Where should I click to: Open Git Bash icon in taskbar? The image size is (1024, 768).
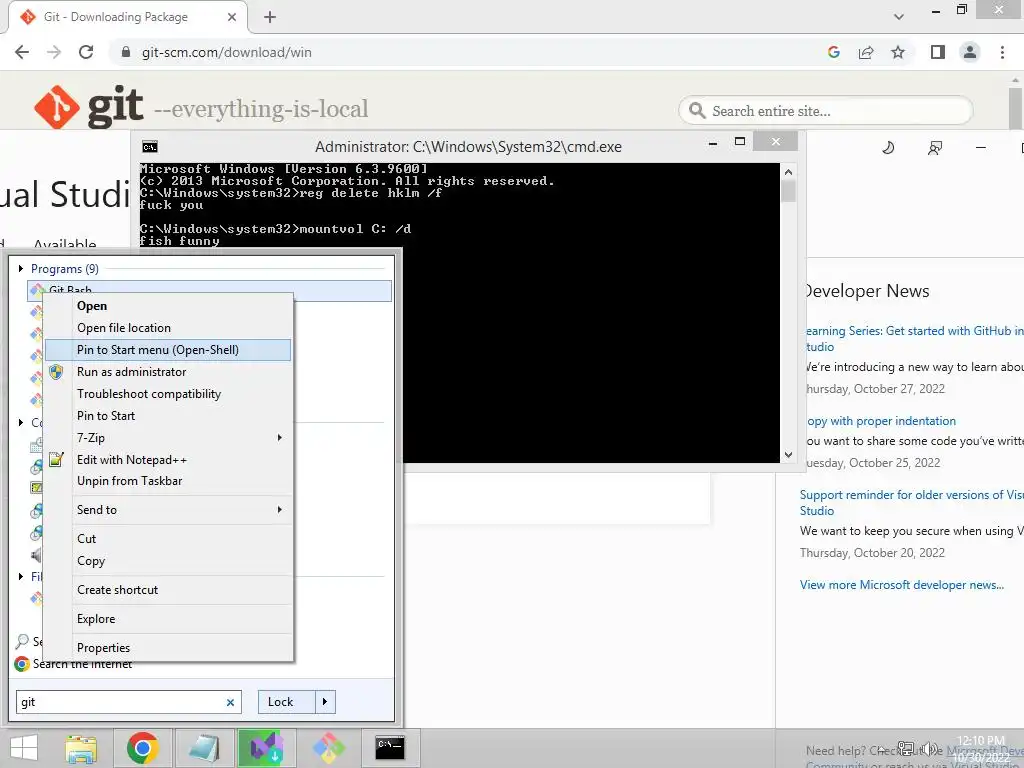click(328, 748)
